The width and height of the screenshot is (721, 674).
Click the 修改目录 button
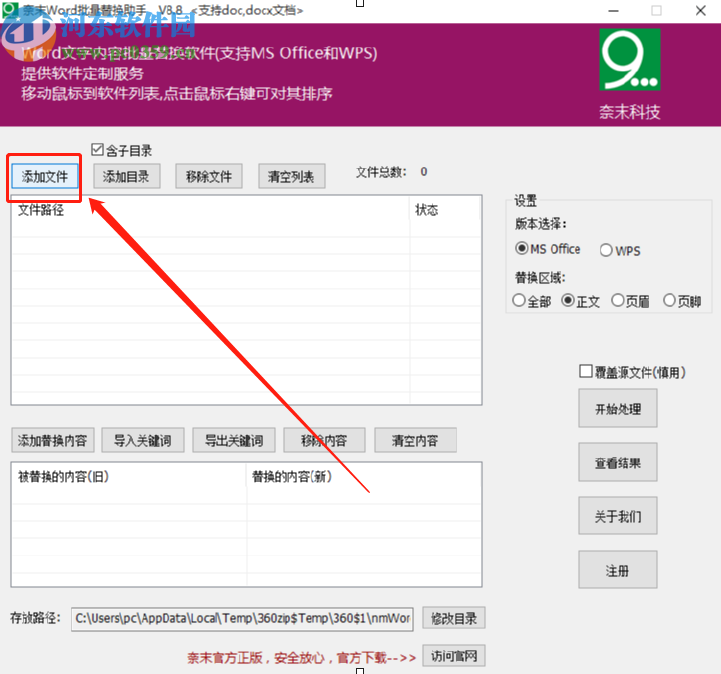tap(453, 618)
